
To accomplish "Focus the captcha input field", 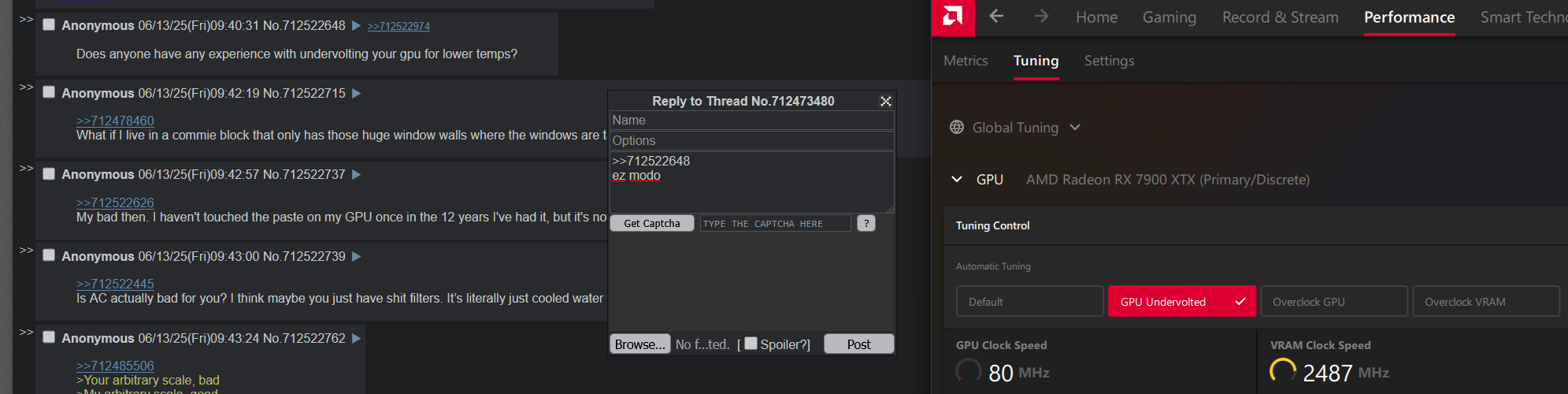I will [x=776, y=223].
